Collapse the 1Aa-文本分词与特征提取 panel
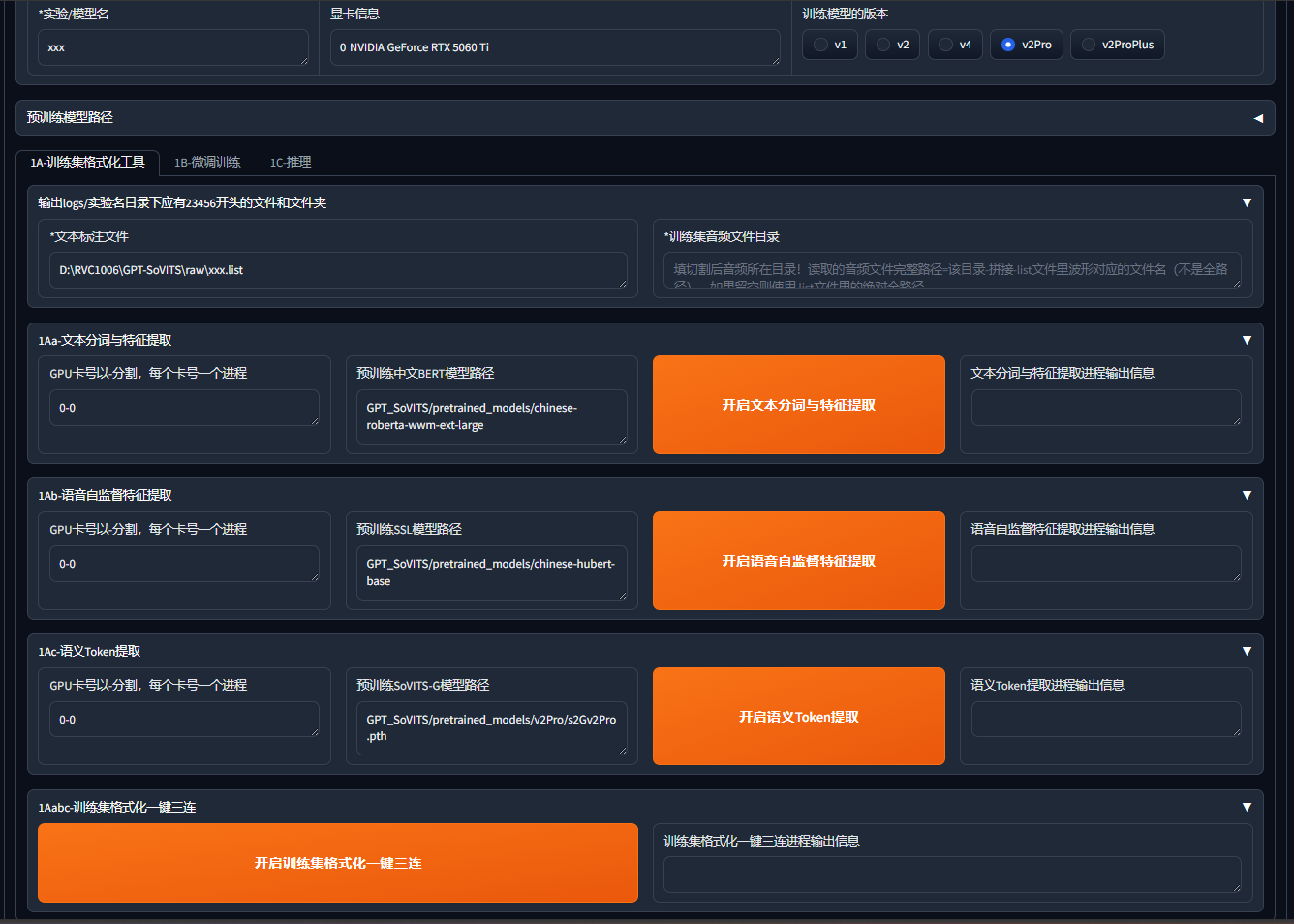 point(1247,340)
